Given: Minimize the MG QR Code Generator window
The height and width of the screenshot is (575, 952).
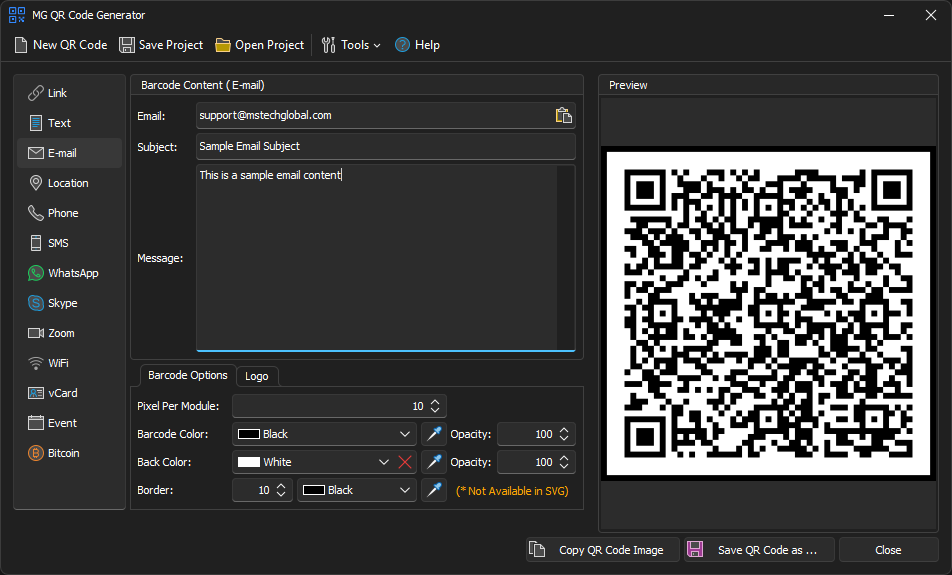Looking at the screenshot, I should coord(889,15).
